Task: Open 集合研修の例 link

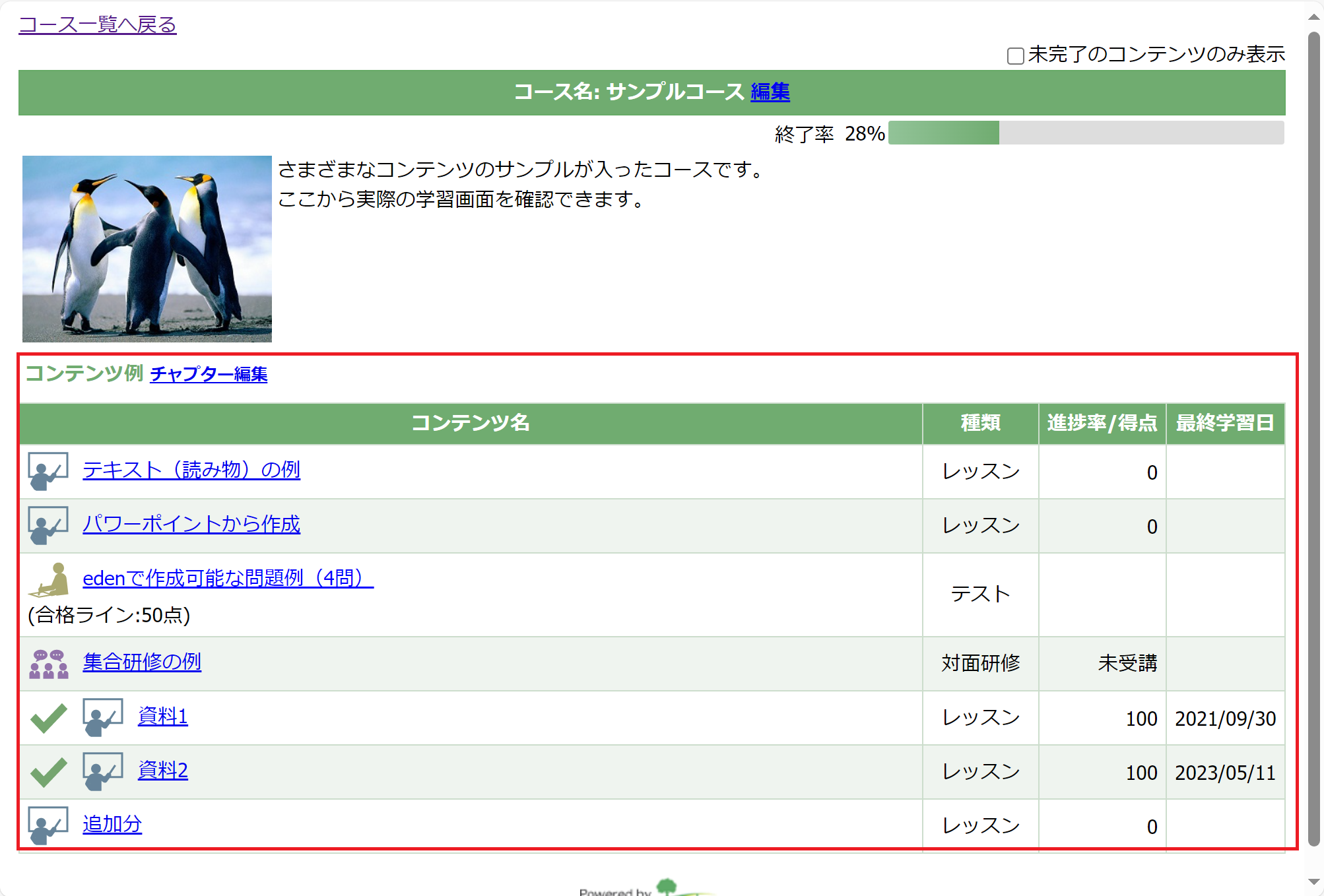Action: (142, 662)
